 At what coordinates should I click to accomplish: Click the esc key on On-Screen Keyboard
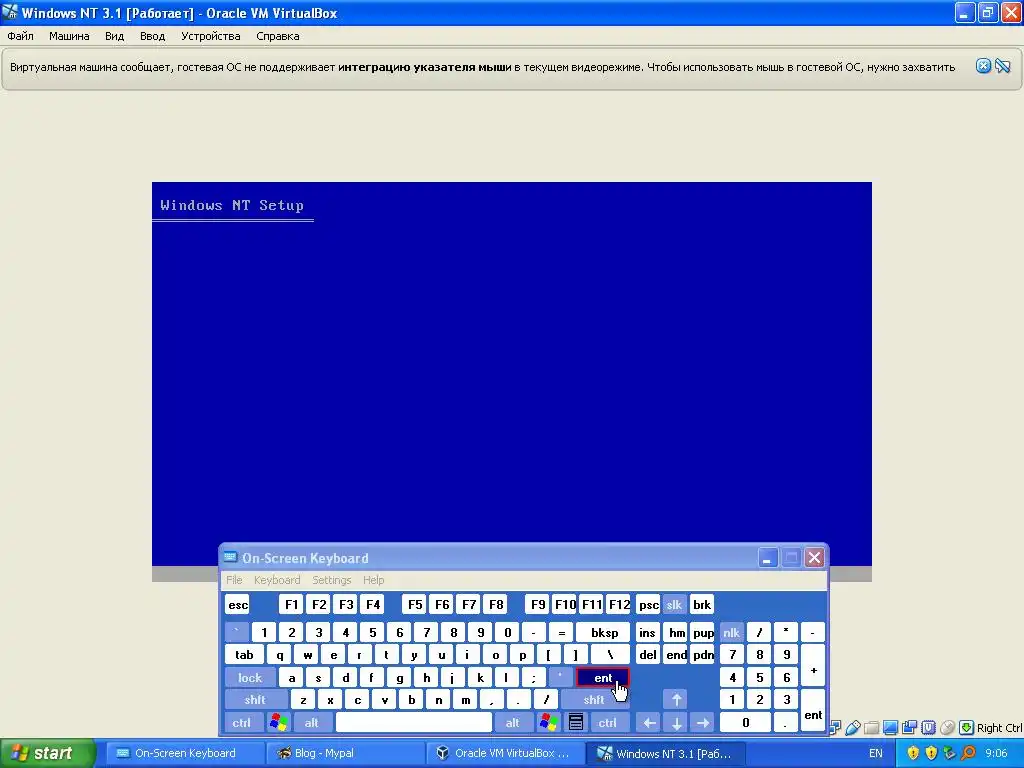tap(238, 604)
